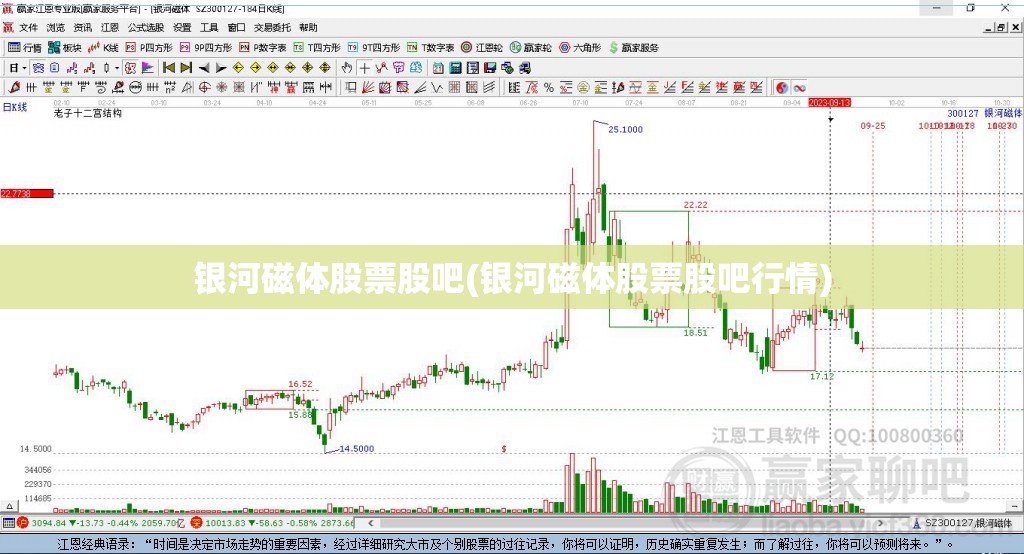Select the red pencil drawing tool
The height and width of the screenshot is (554, 1024).
[x=14, y=88]
